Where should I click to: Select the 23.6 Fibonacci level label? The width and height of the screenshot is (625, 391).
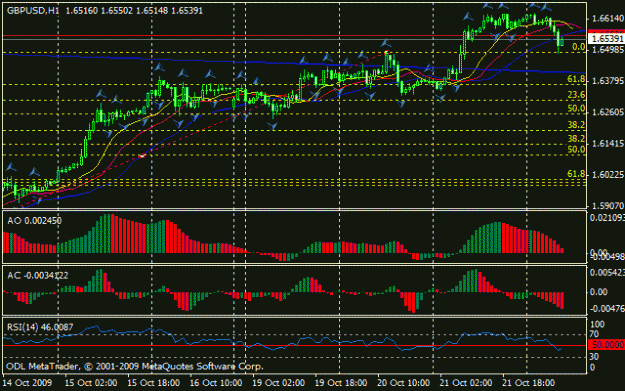(576, 94)
